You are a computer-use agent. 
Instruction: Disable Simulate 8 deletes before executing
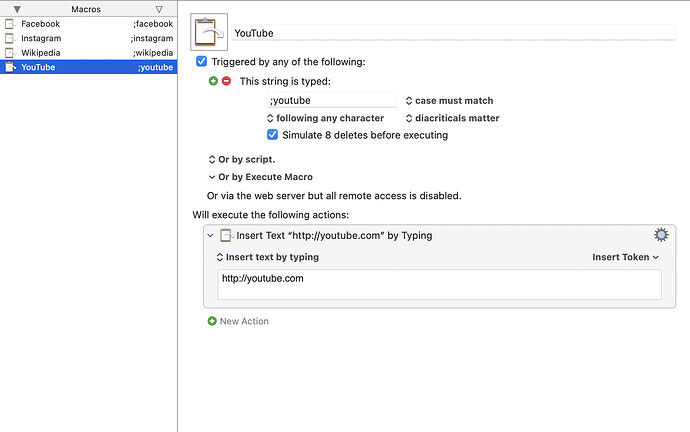[x=273, y=135]
